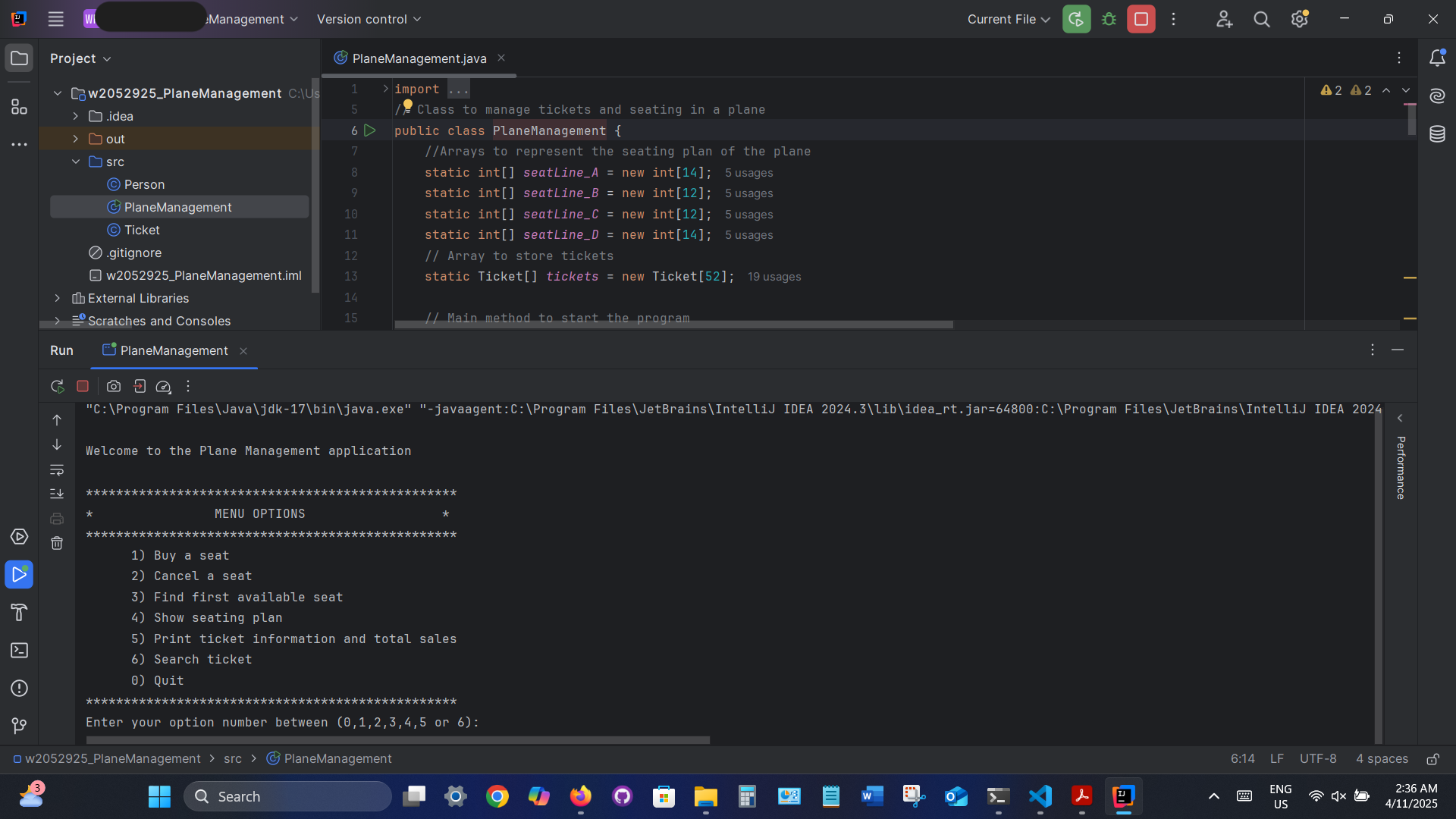Toggle the Run tool window sidebar button

coord(19,575)
